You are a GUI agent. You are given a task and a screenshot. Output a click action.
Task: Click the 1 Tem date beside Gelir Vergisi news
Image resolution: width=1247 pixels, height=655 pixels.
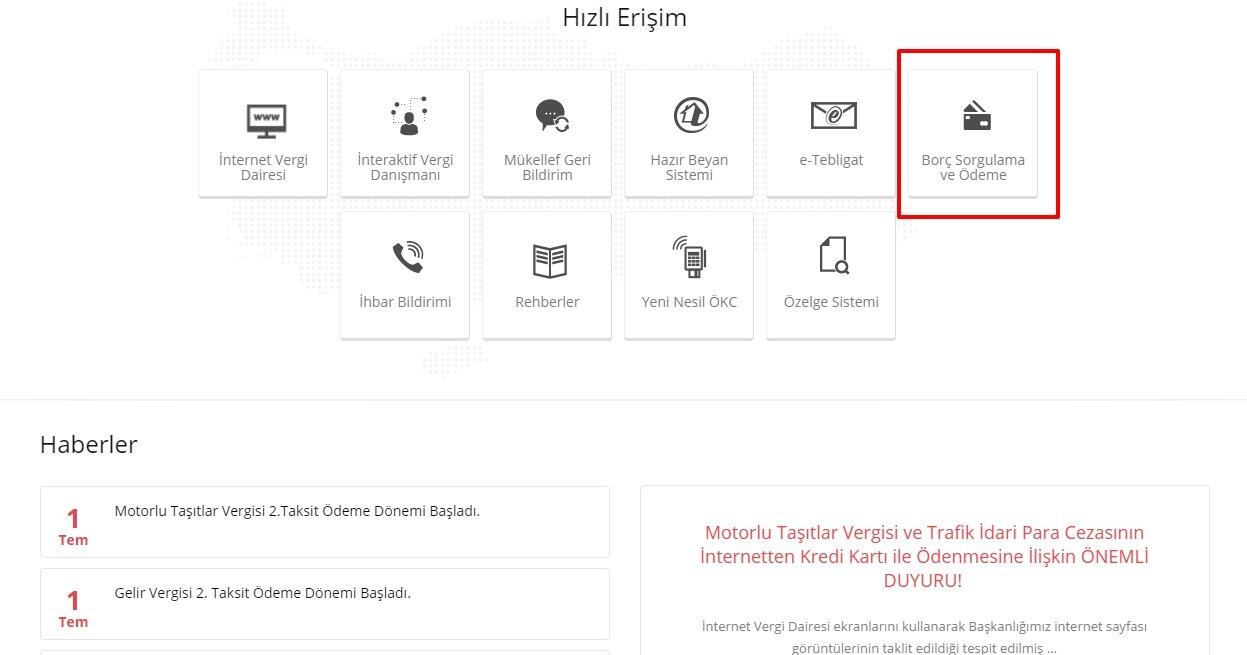point(73,607)
